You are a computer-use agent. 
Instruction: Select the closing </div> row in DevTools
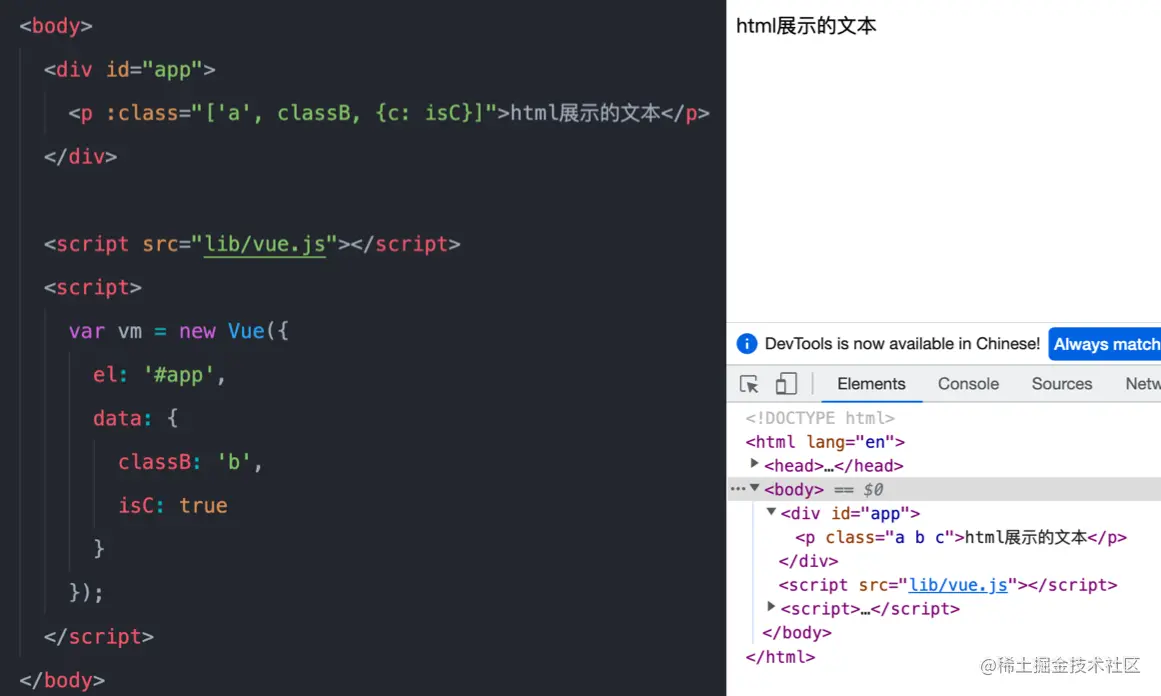[x=809, y=561]
